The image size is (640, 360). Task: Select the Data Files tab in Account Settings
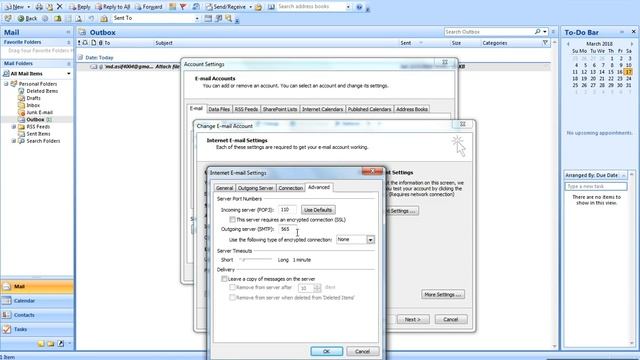click(219, 109)
